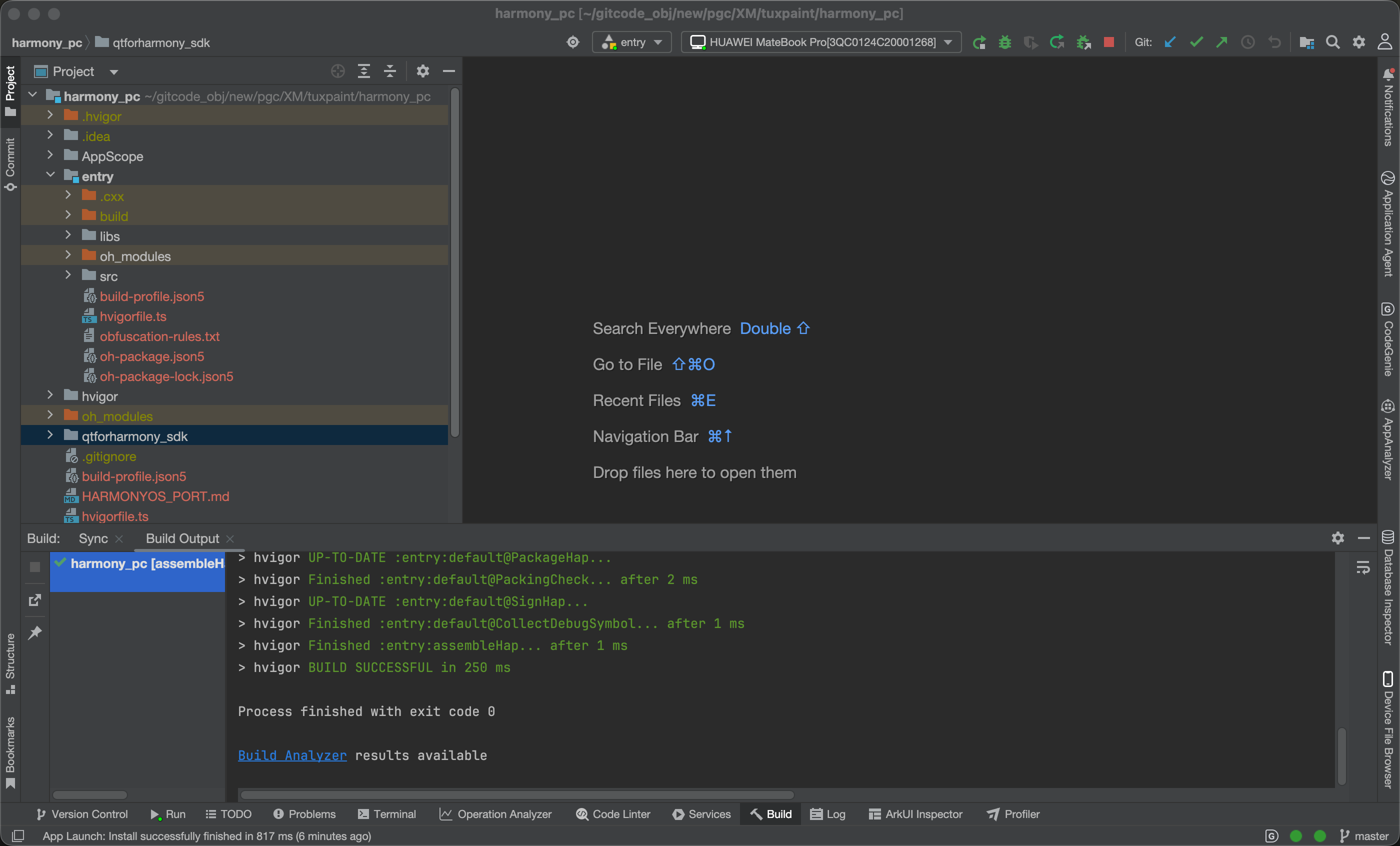Hide the Project panel

pyautogui.click(x=449, y=71)
